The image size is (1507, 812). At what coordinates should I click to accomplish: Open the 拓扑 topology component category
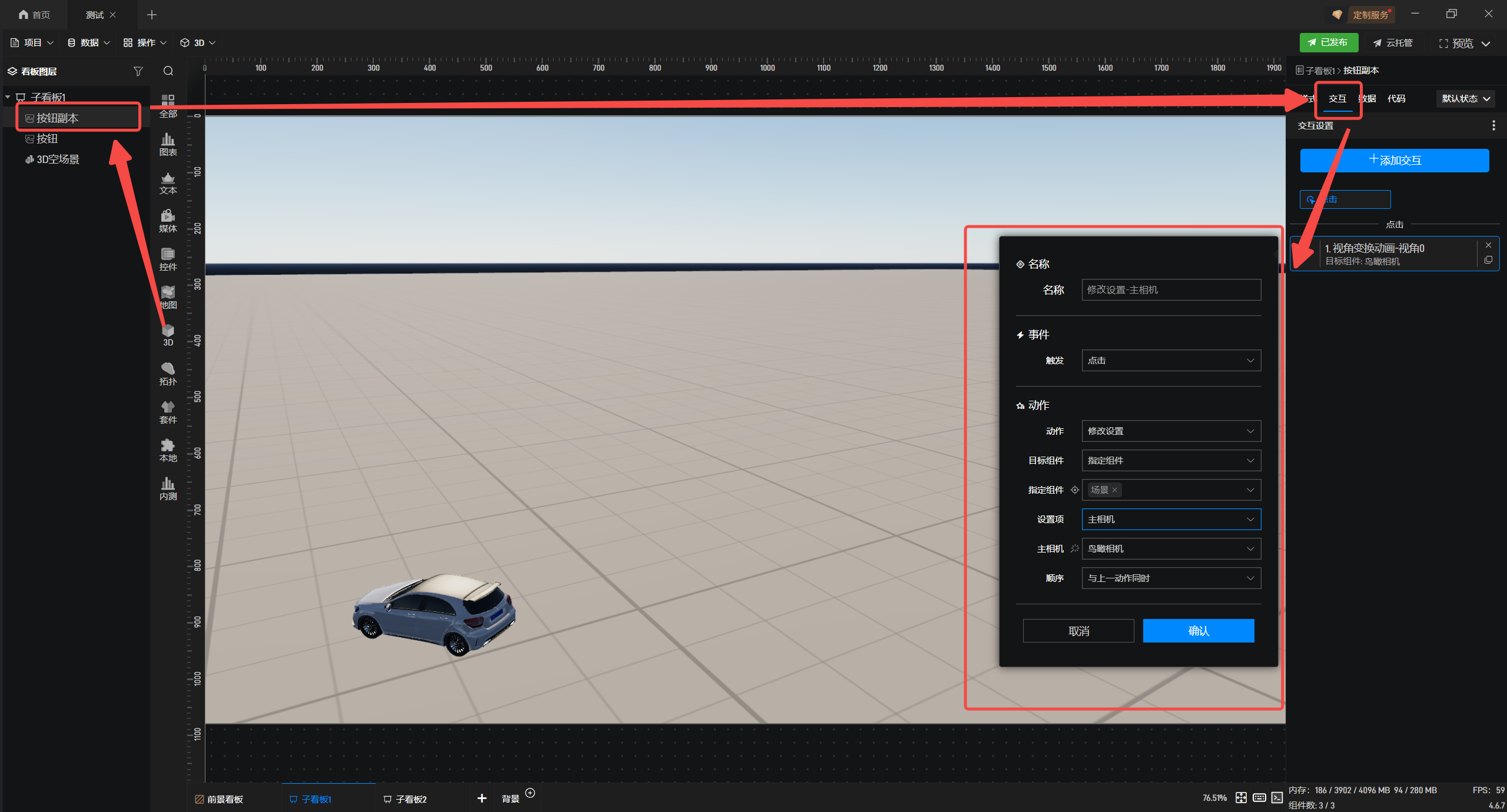click(168, 373)
